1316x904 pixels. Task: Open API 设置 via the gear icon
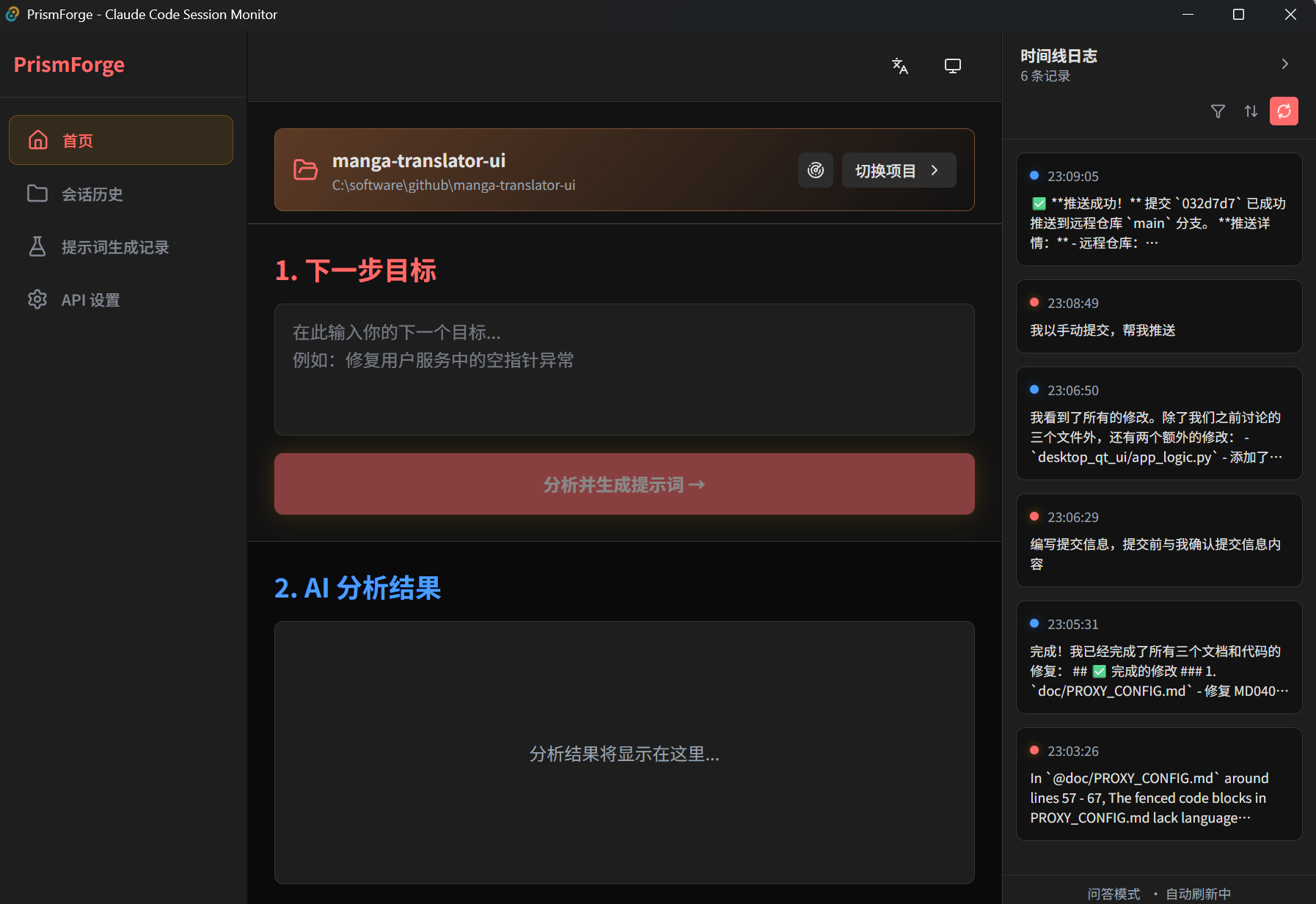(37, 299)
